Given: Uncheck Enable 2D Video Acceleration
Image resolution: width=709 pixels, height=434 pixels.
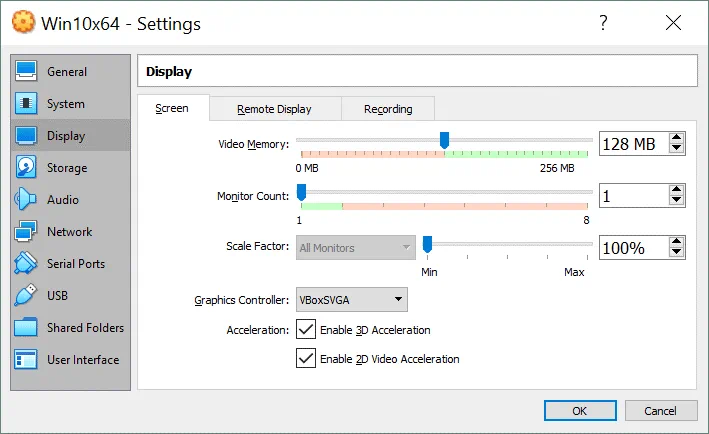Looking at the screenshot, I should click(306, 359).
